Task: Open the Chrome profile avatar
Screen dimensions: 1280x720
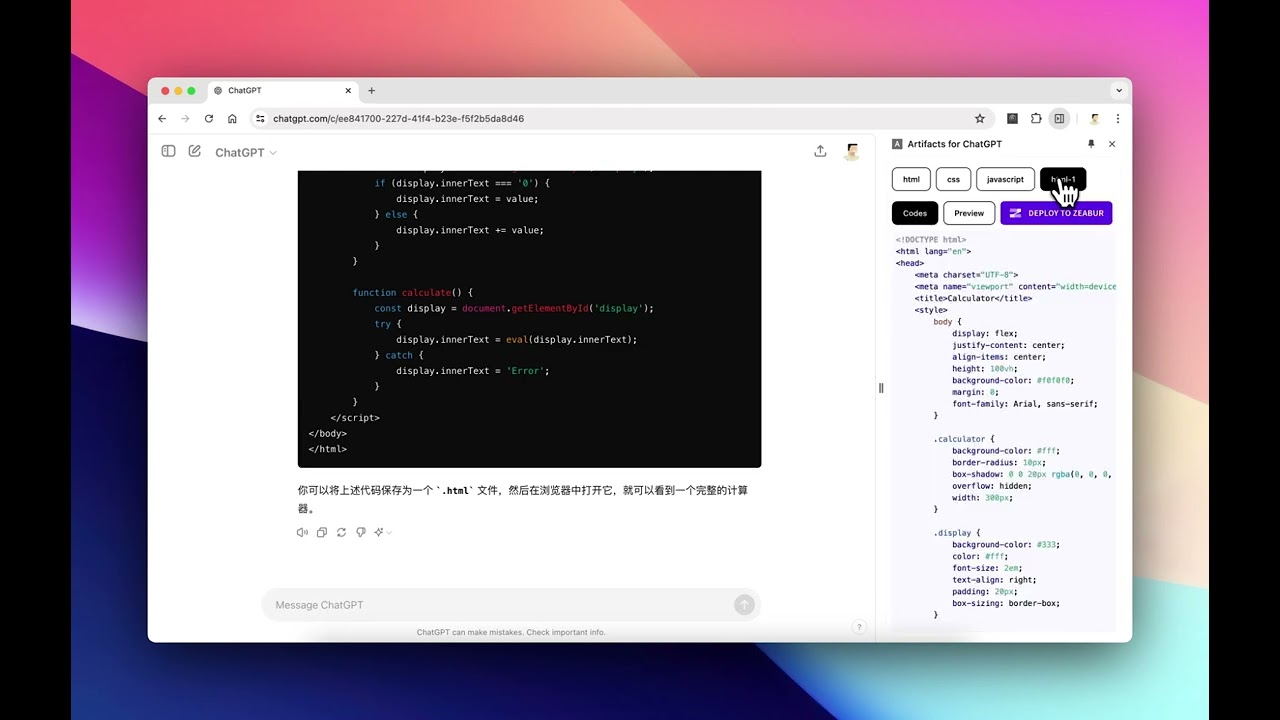Action: [x=1094, y=118]
